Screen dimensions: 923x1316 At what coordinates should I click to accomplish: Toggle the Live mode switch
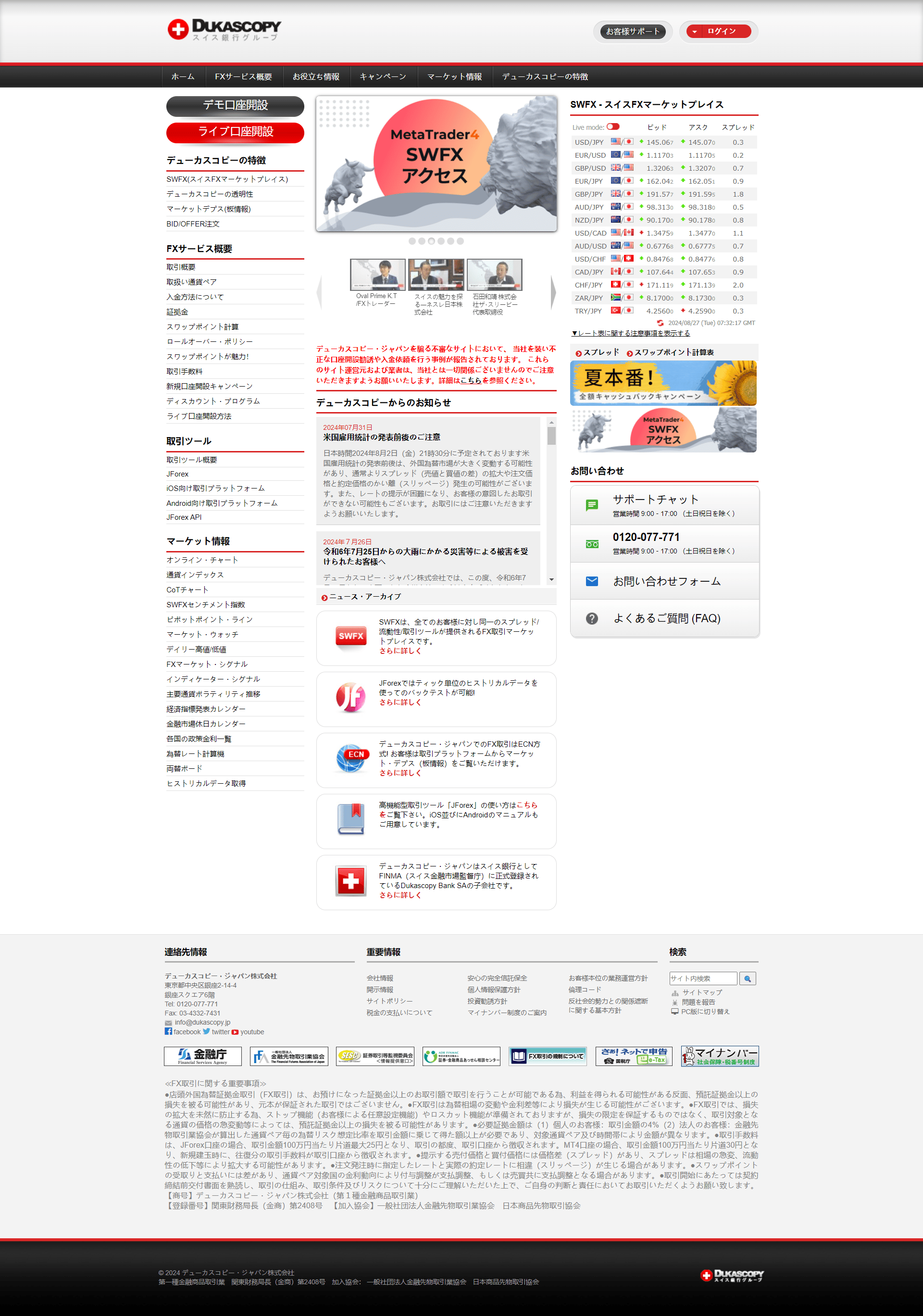(612, 126)
